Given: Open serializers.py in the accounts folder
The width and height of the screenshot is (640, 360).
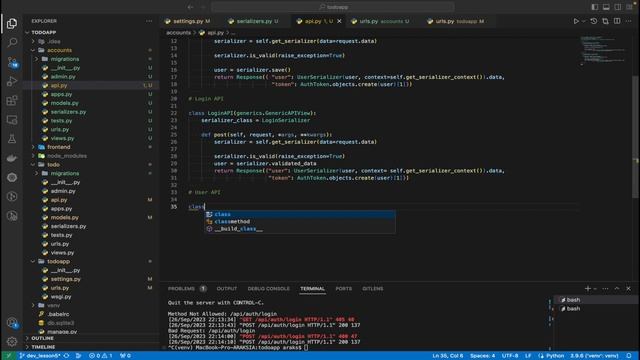Looking at the screenshot, I should [68, 112].
